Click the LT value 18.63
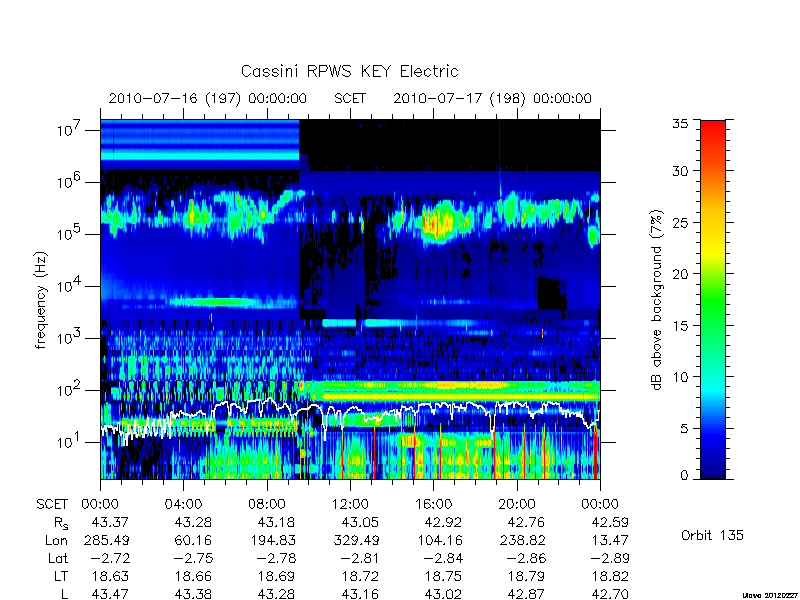Viewport: 800px width, 600px height. point(110,577)
